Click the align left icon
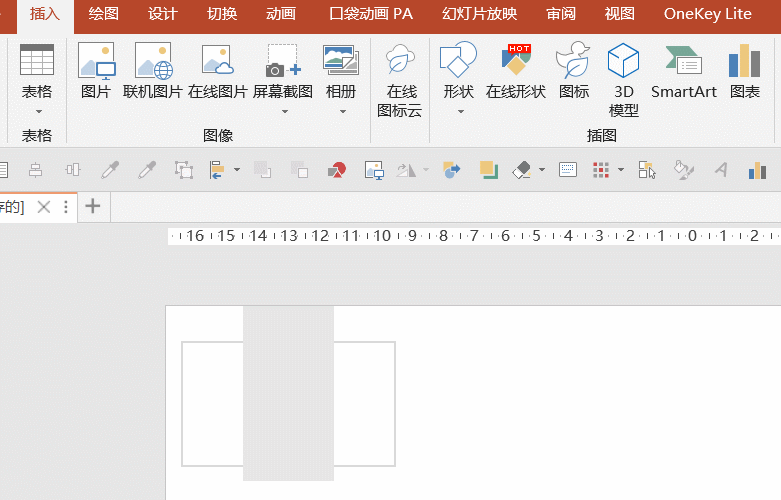781x500 pixels. pyautogui.click(x=217, y=170)
